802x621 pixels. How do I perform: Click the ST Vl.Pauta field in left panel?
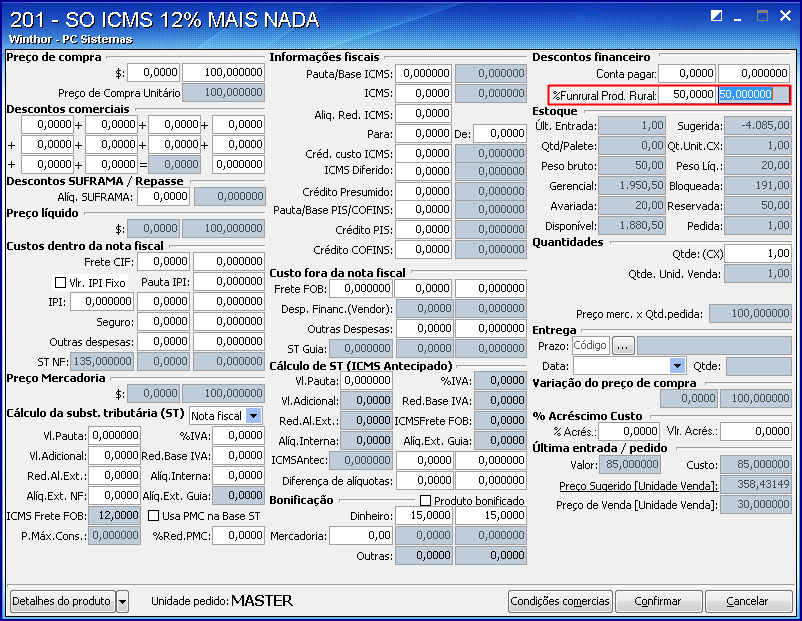click(x=115, y=436)
